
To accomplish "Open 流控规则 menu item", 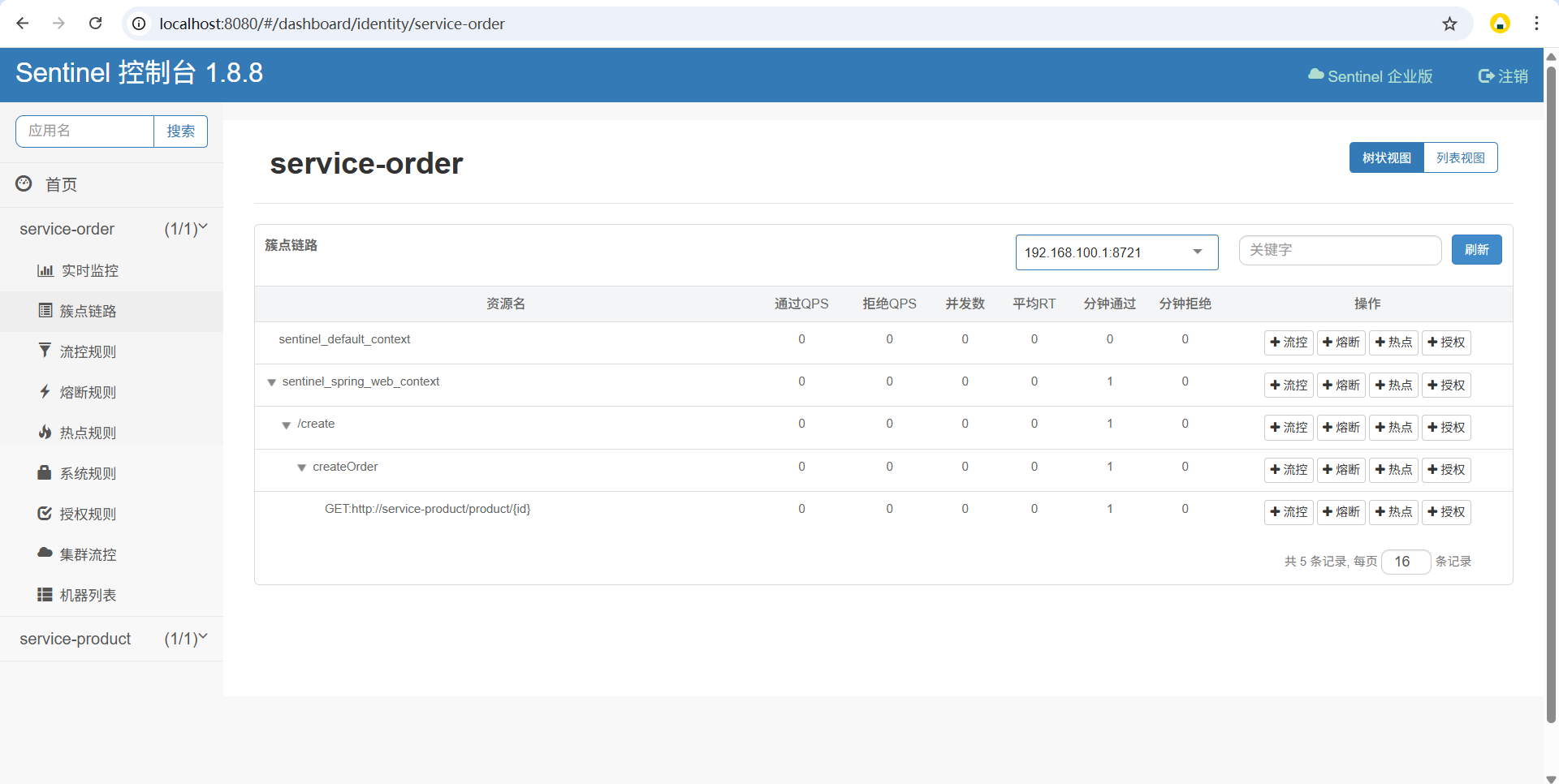I will (111, 351).
